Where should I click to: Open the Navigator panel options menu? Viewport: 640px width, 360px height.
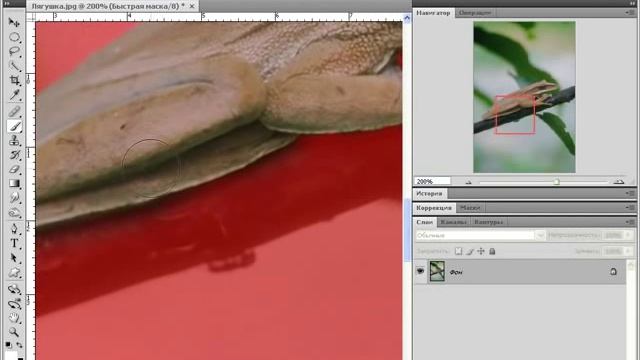[629, 13]
